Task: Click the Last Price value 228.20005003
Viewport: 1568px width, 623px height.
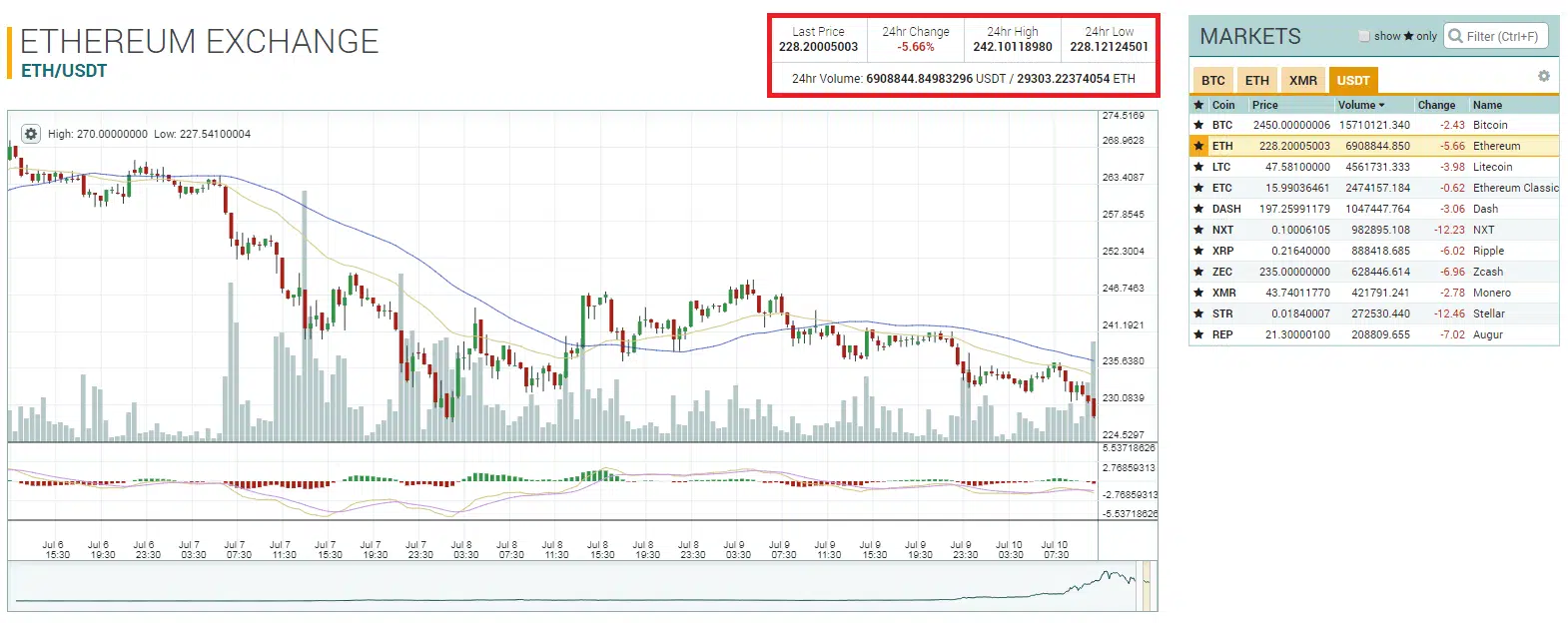Action: tap(818, 47)
